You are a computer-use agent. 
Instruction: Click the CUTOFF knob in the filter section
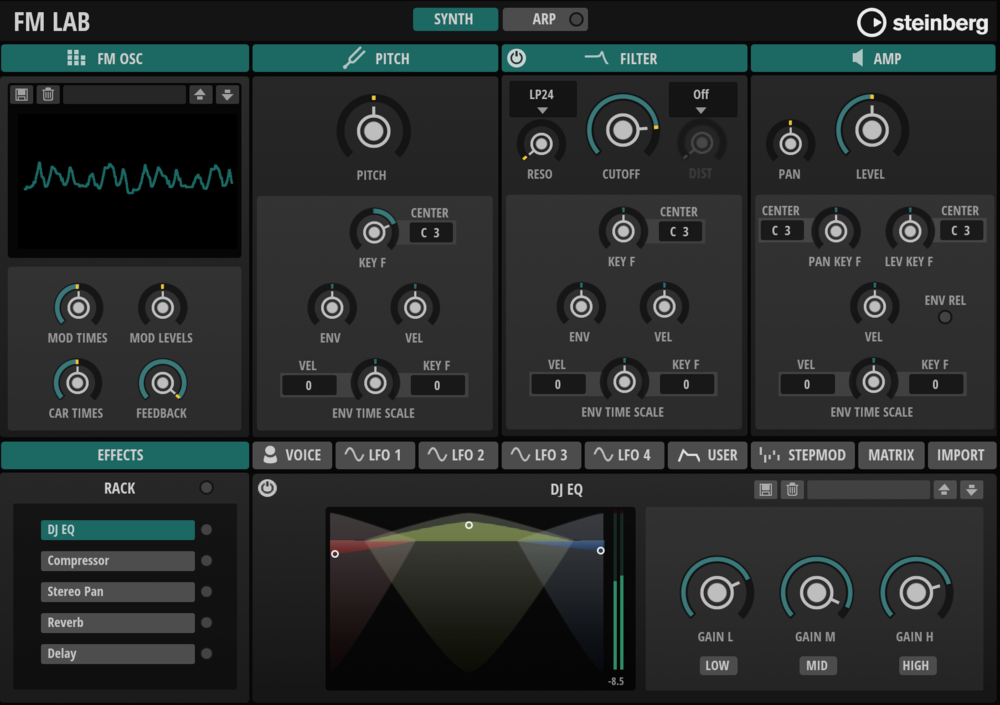(622, 128)
